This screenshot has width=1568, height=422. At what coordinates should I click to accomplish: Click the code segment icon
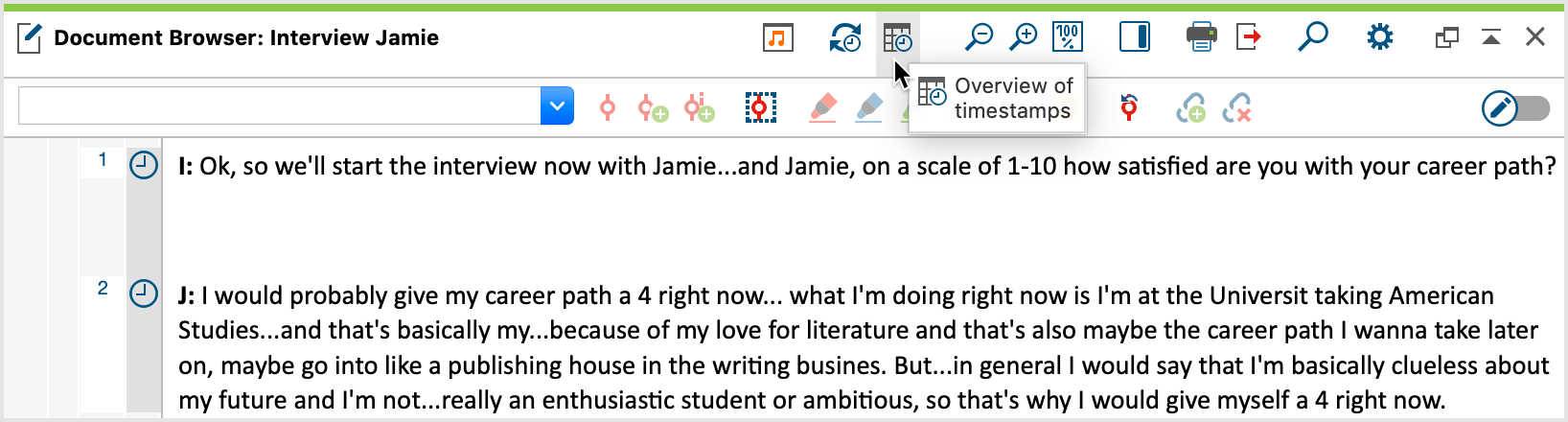(x=608, y=107)
